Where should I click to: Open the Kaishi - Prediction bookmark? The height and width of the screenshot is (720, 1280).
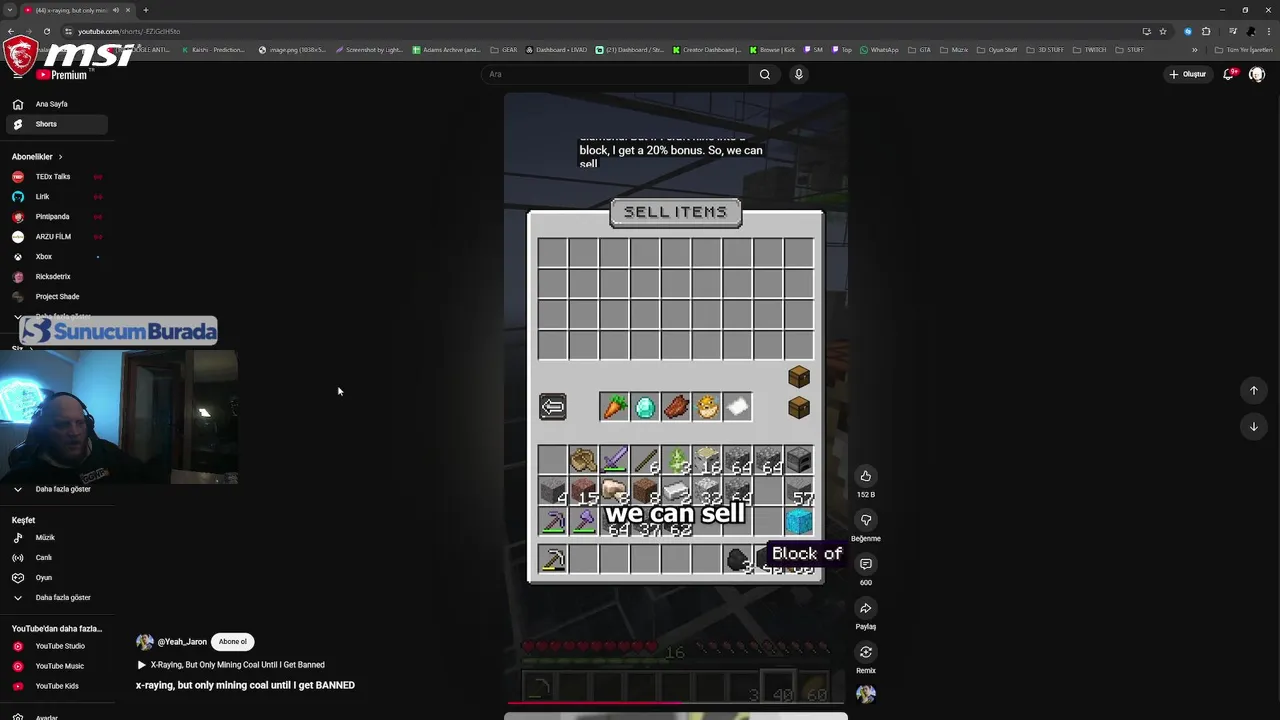coord(213,50)
